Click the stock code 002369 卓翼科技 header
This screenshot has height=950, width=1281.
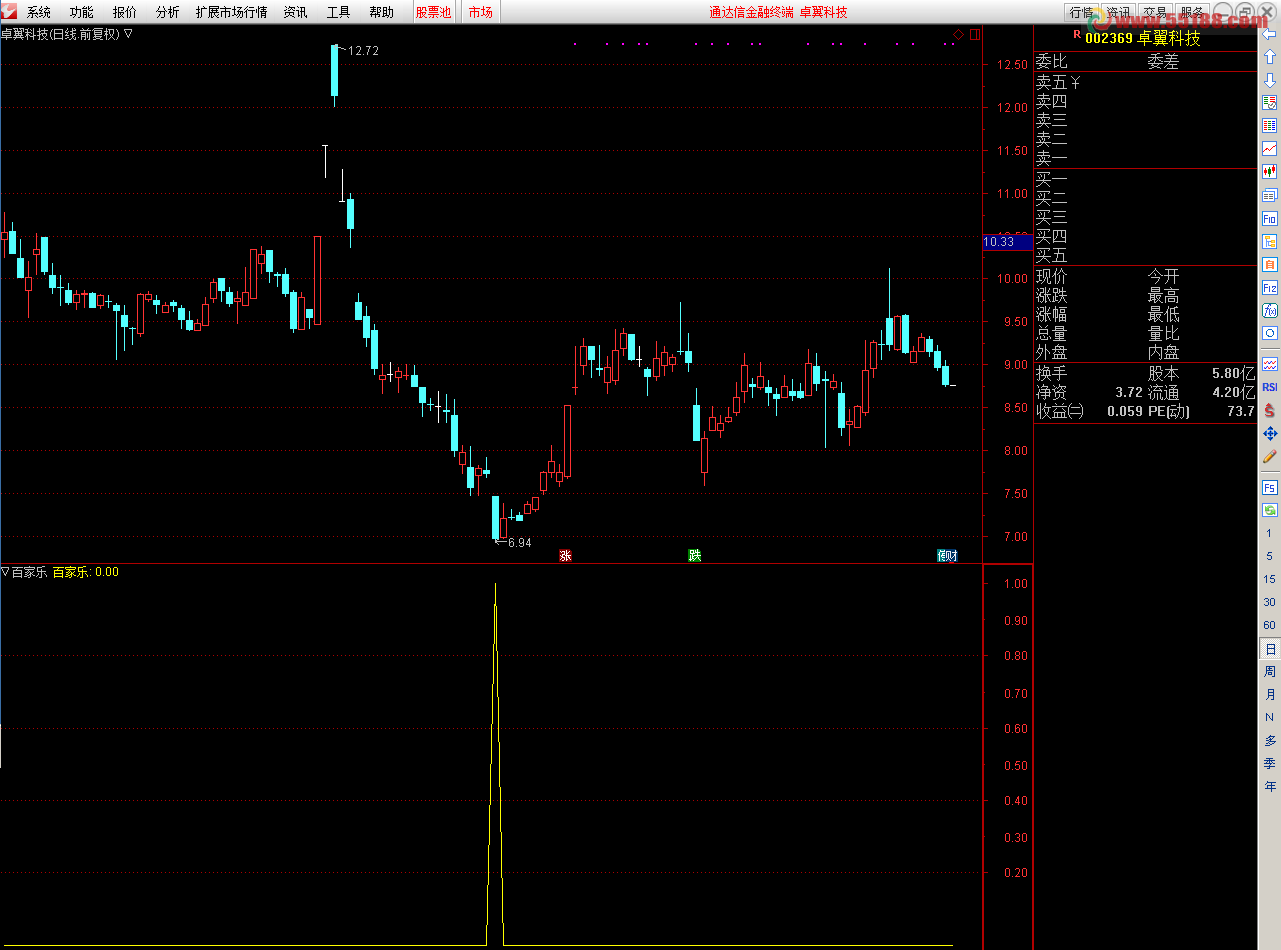click(x=1142, y=38)
